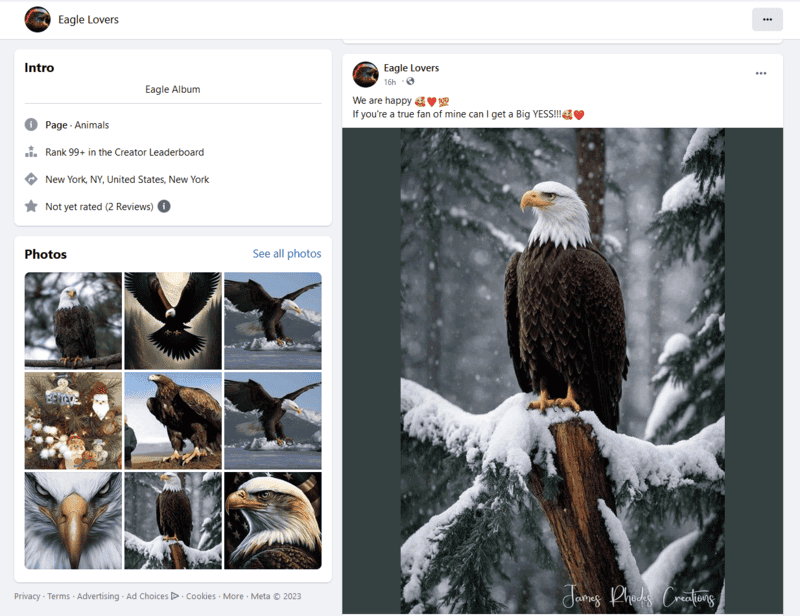Image resolution: width=800 pixels, height=616 pixels.
Task: Click the Animals category text
Action: click(92, 125)
